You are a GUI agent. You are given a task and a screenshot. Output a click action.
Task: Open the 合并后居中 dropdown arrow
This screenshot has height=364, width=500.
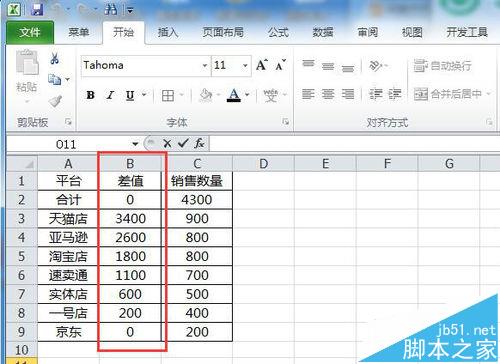tap(489, 94)
